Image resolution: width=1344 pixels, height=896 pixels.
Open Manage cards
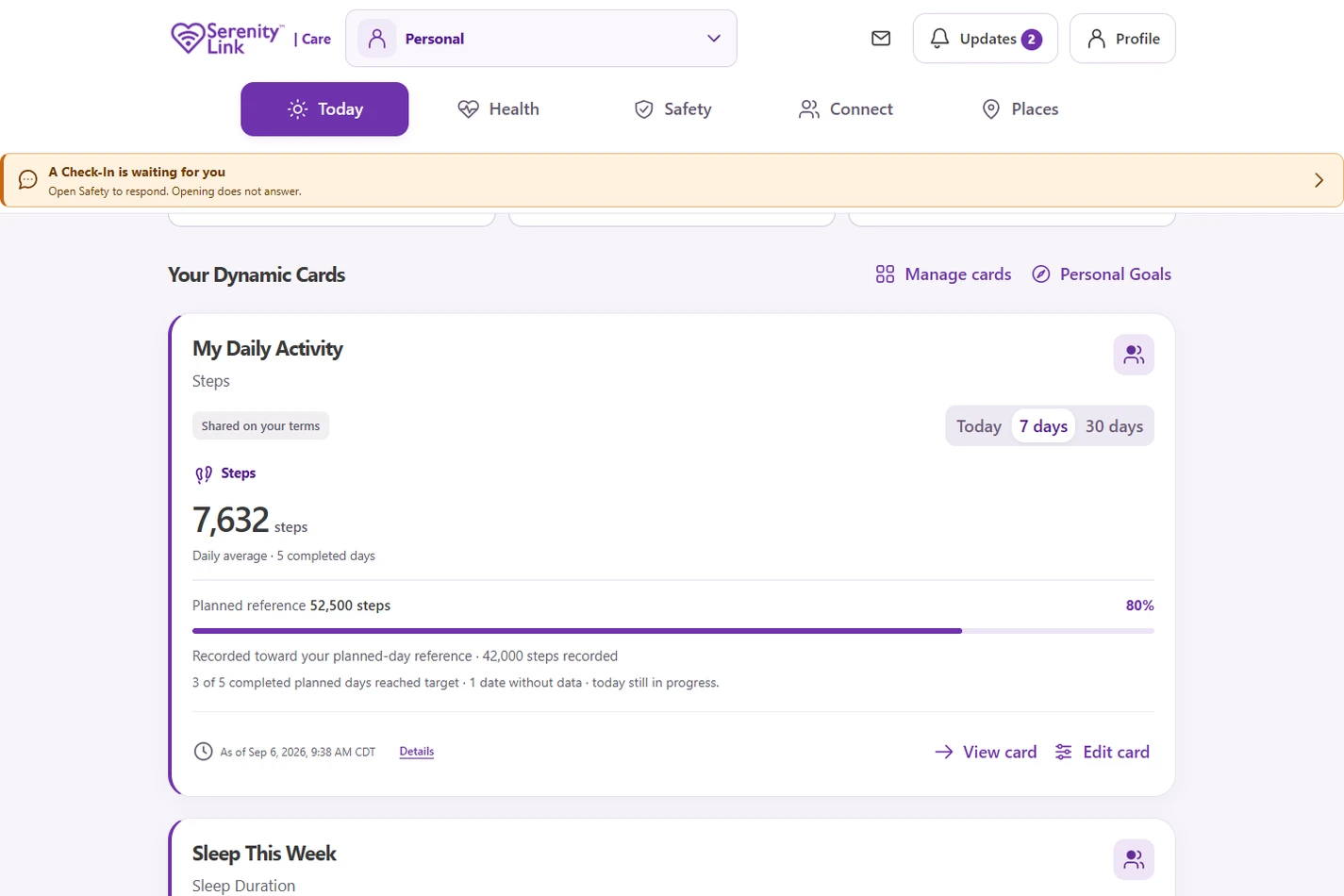point(943,274)
